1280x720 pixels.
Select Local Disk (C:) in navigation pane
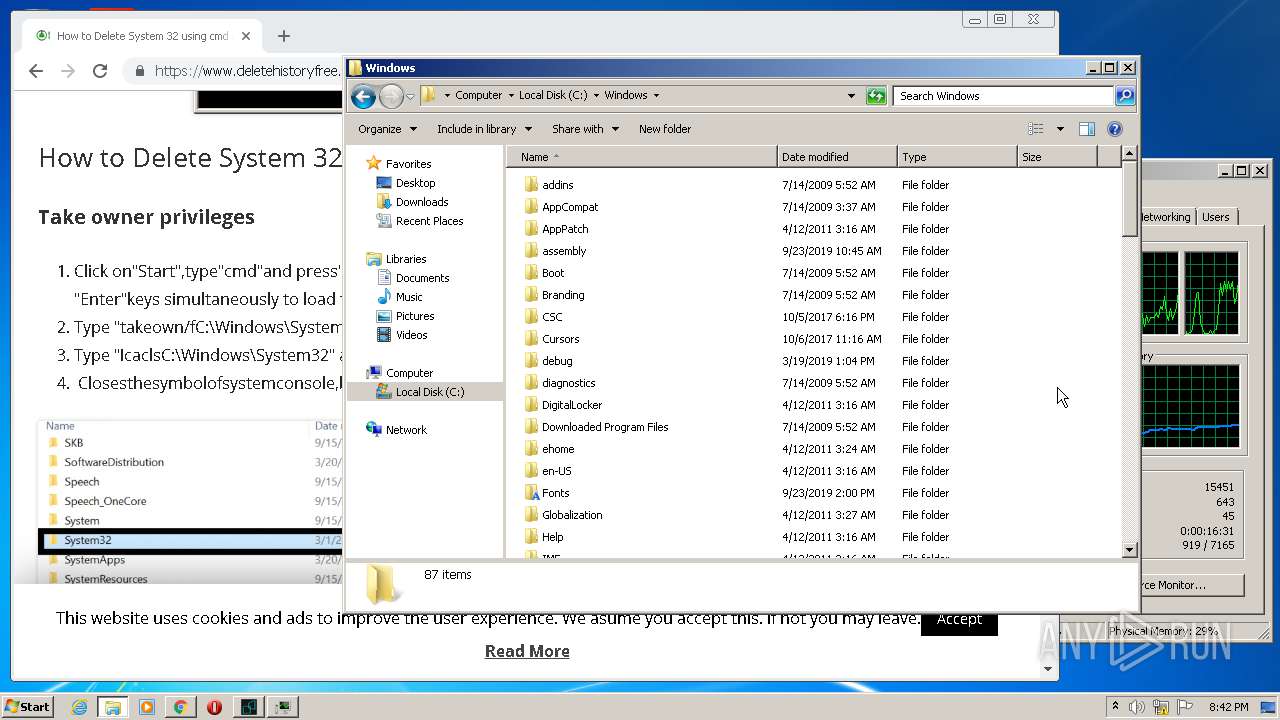point(430,392)
